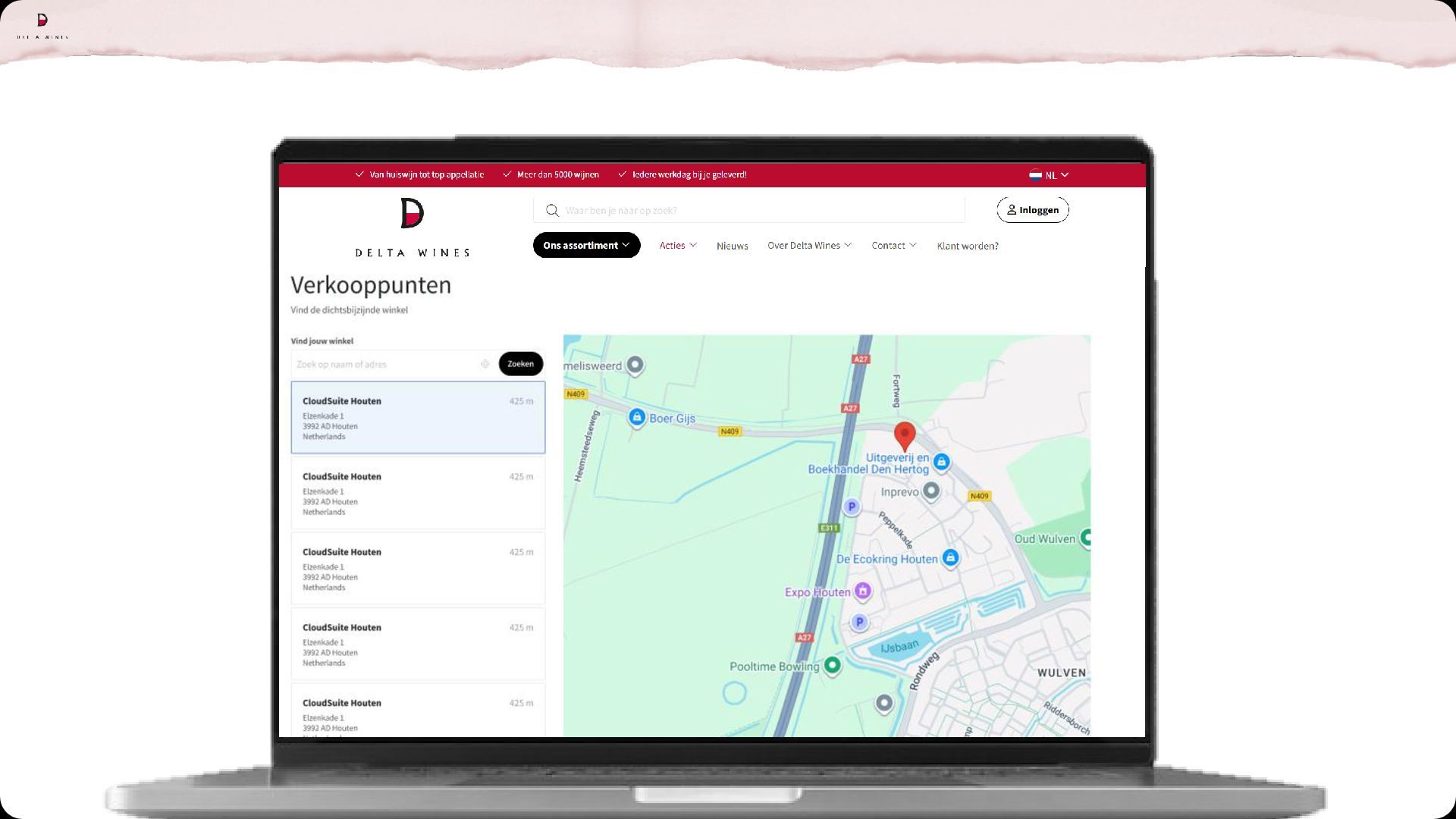Click the Pooltime Bowling green marker
This screenshot has width=1456, height=819.
832,665
